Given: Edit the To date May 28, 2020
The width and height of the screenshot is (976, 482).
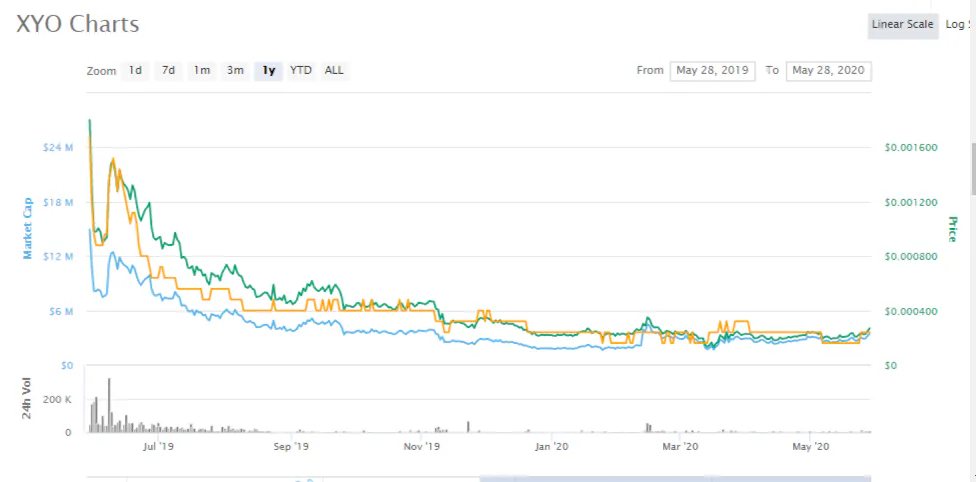Looking at the screenshot, I should pos(828,71).
